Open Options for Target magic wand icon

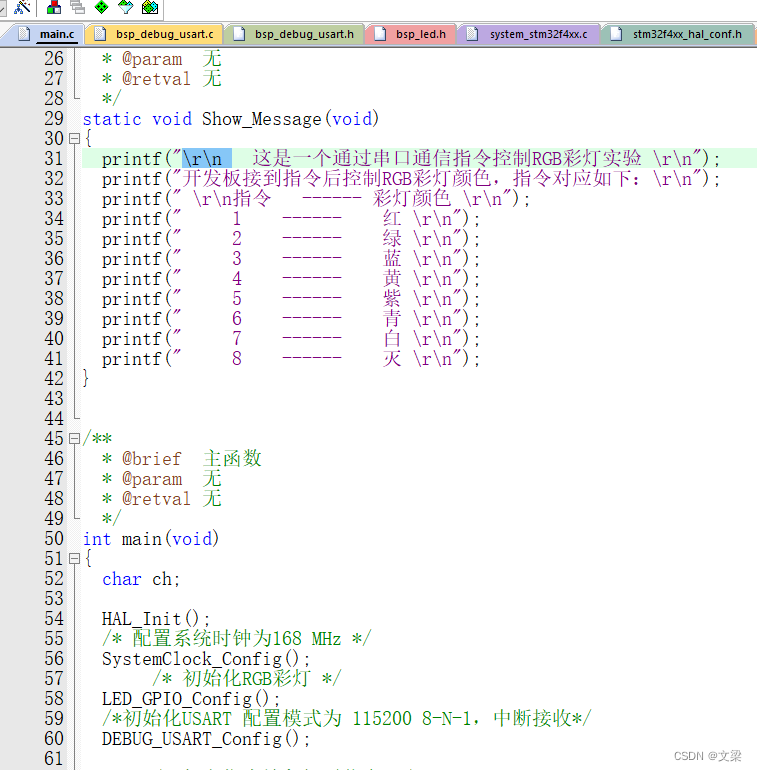tap(22, 7)
